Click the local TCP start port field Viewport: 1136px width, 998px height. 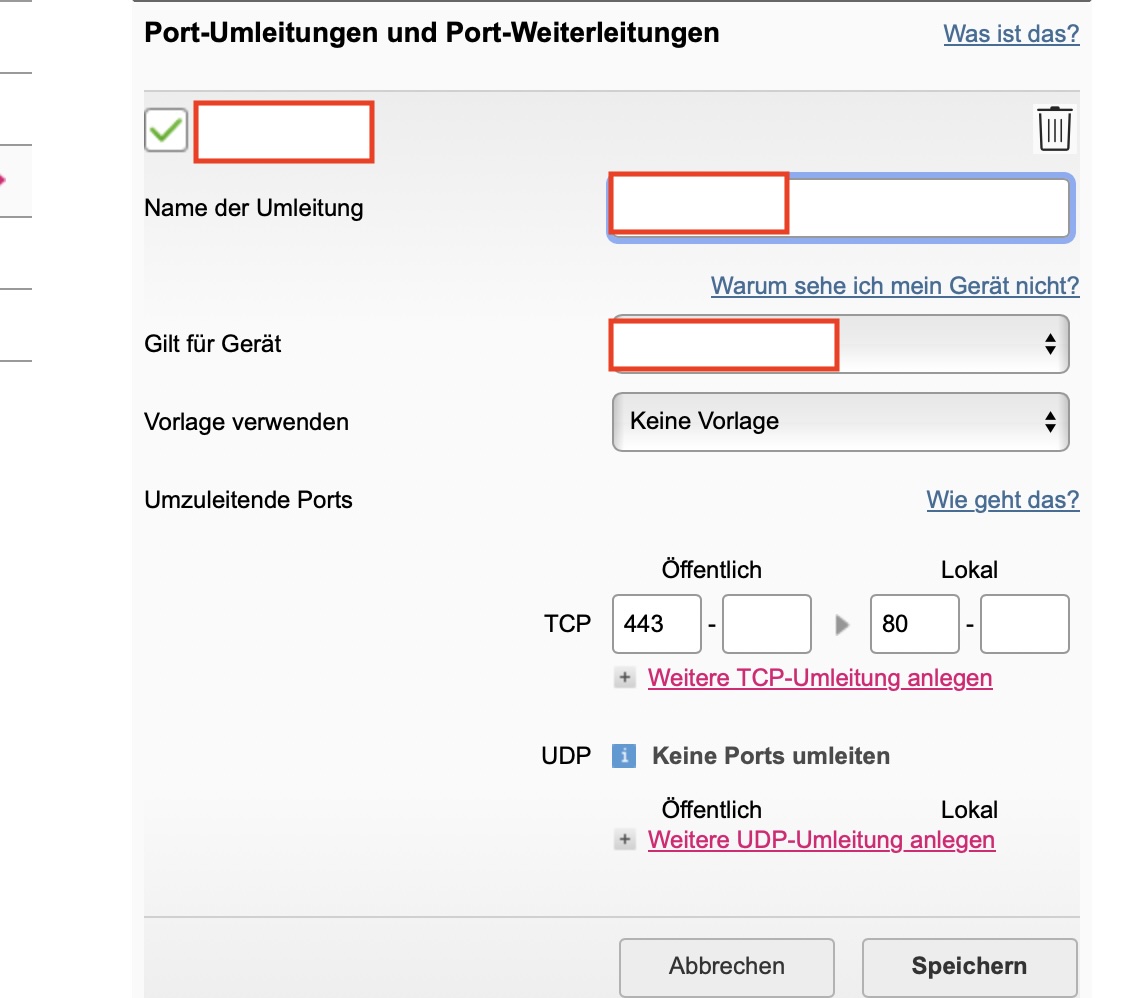click(914, 625)
